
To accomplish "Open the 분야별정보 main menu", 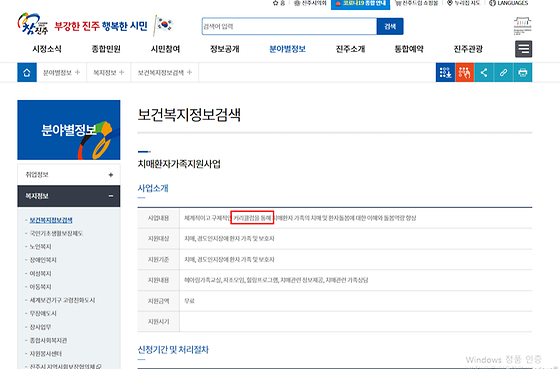I will [288, 49].
